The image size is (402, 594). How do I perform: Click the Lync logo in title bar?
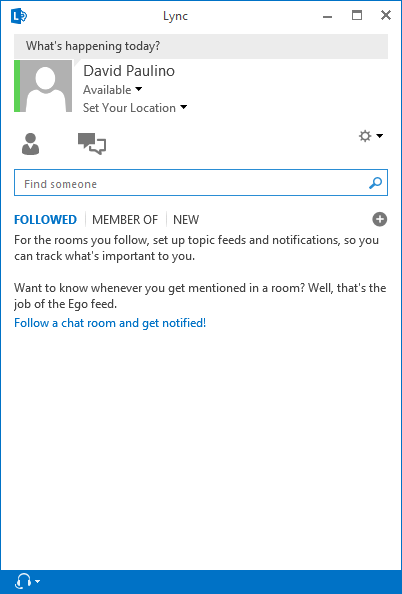pos(19,16)
